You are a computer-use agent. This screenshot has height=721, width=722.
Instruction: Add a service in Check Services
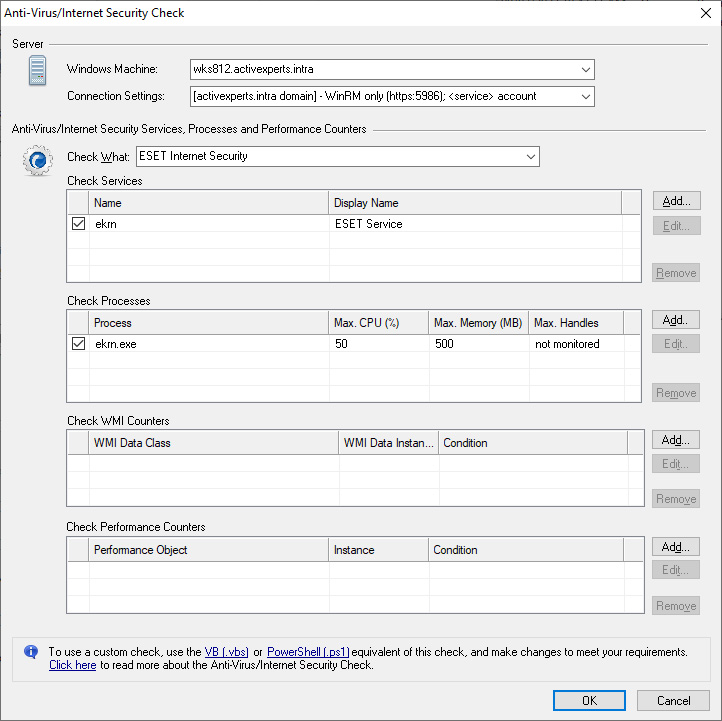click(676, 201)
